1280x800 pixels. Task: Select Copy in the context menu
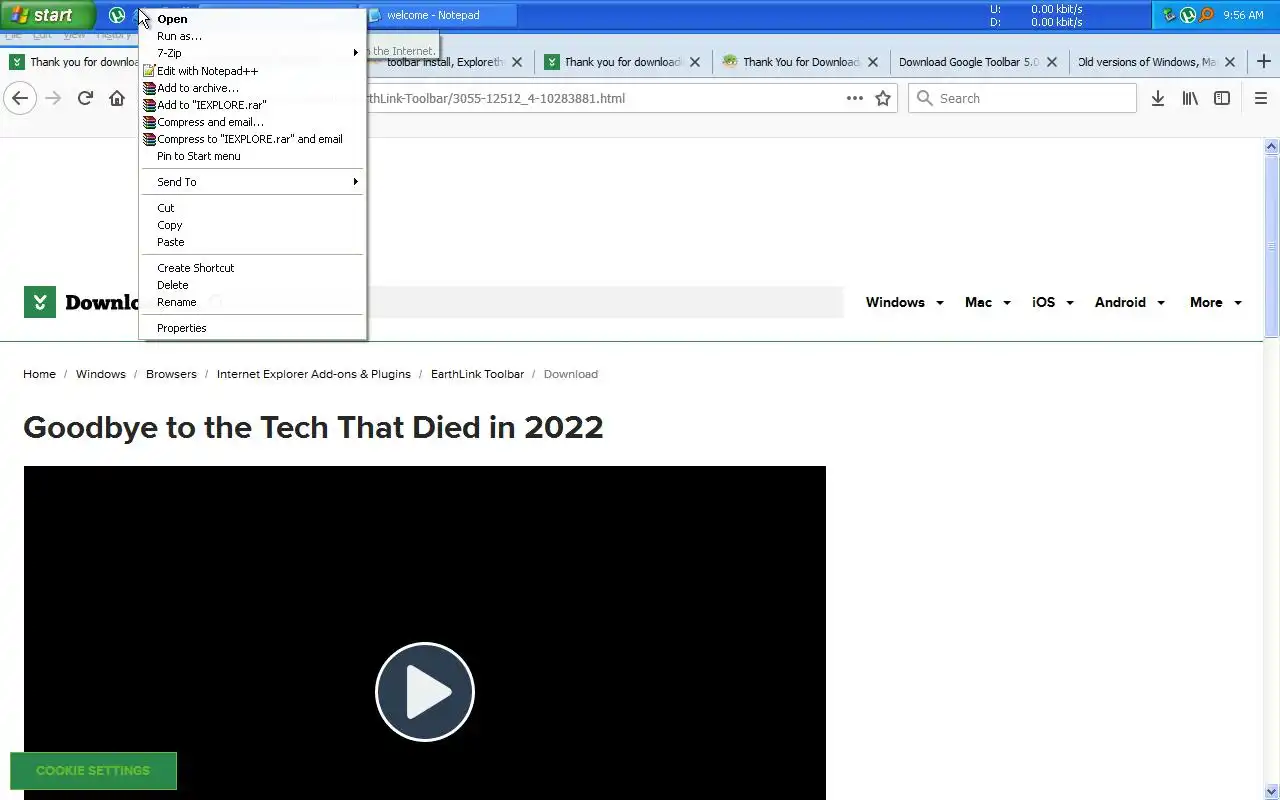click(x=252, y=225)
